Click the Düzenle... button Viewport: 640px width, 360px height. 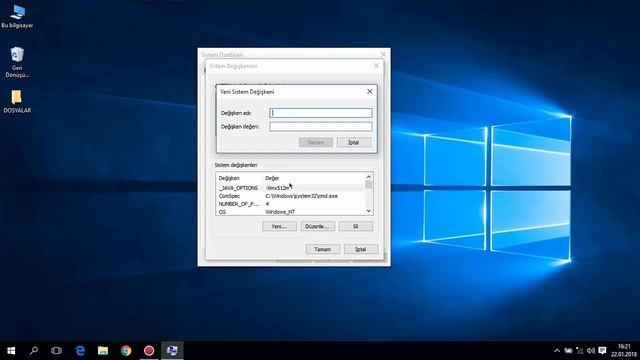point(318,226)
